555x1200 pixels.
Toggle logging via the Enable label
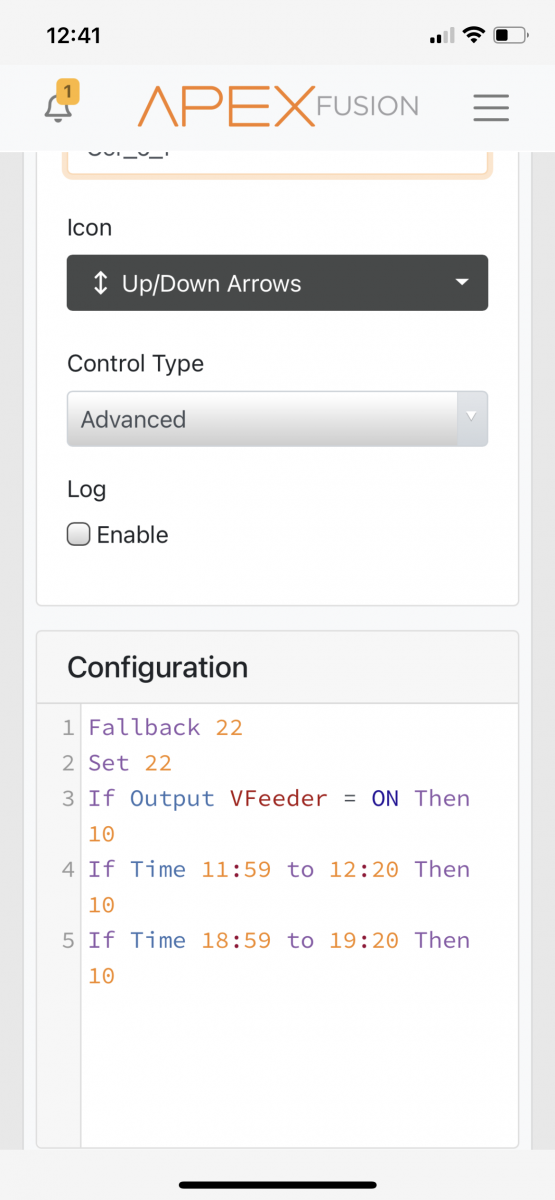132,535
